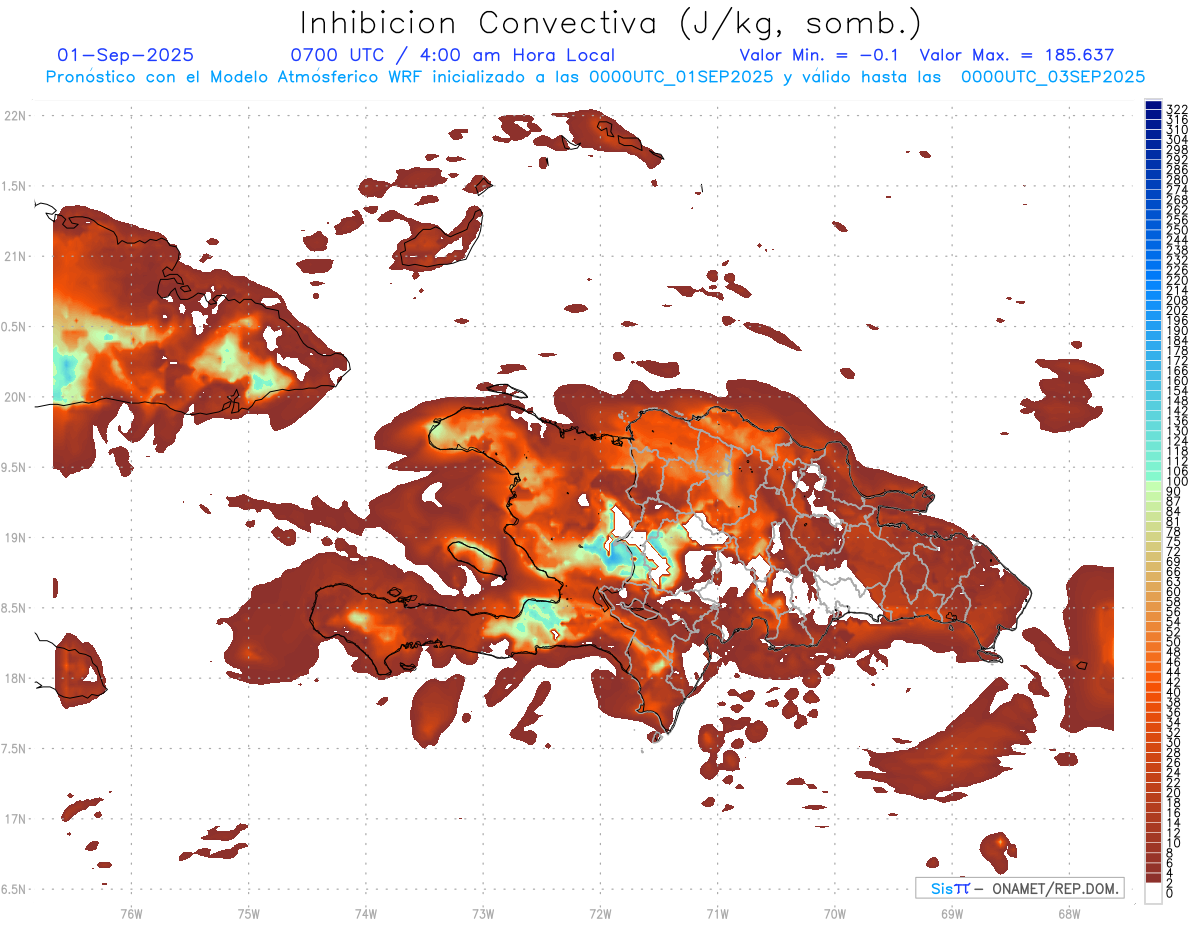Click the '21N' latitude label
Image resolution: width=1200 pixels, height=927 pixels.
pyautogui.click(x=15, y=256)
